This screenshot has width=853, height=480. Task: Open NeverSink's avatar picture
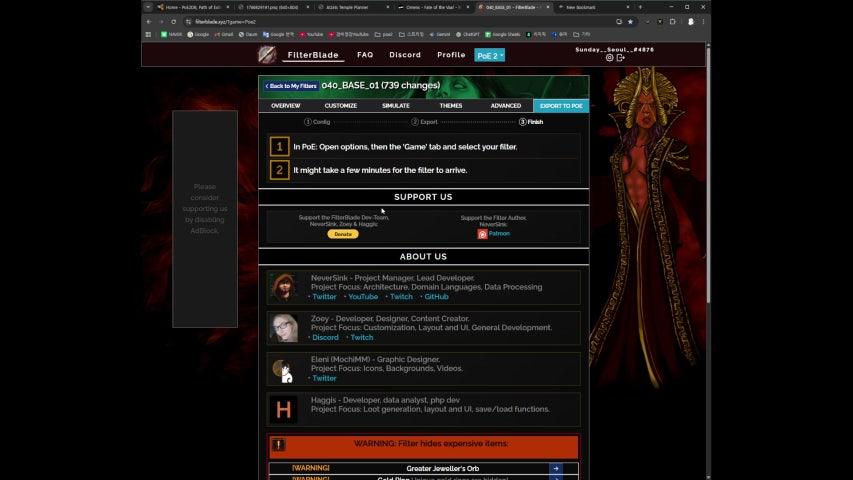point(283,287)
